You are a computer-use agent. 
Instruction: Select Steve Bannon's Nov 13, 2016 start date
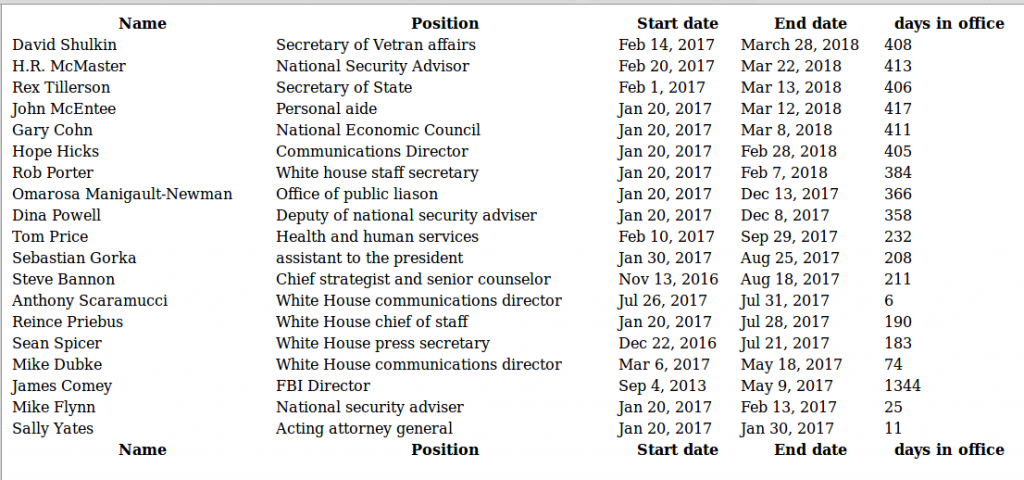(668, 280)
